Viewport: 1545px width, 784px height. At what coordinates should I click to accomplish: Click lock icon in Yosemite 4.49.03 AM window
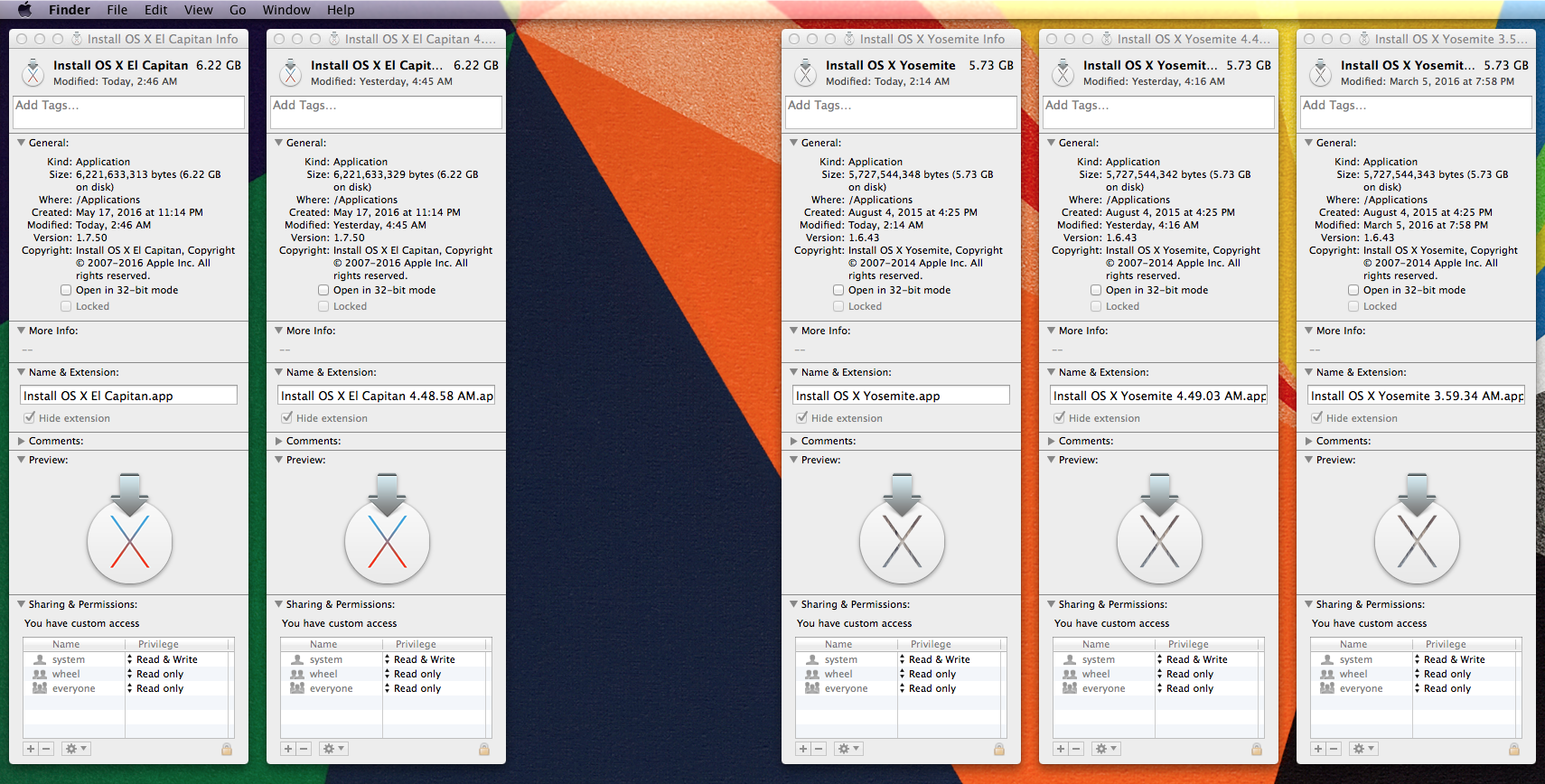(x=1257, y=749)
